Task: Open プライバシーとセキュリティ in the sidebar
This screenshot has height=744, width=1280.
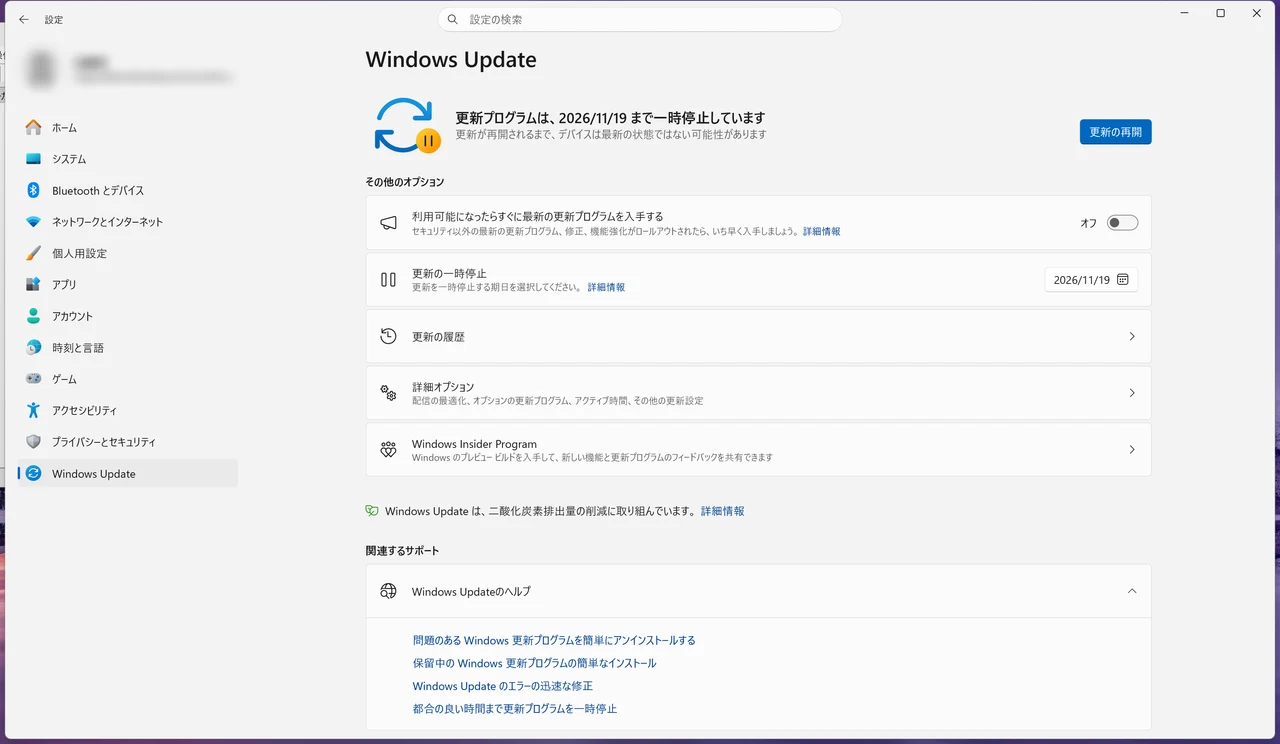Action: coord(128,442)
